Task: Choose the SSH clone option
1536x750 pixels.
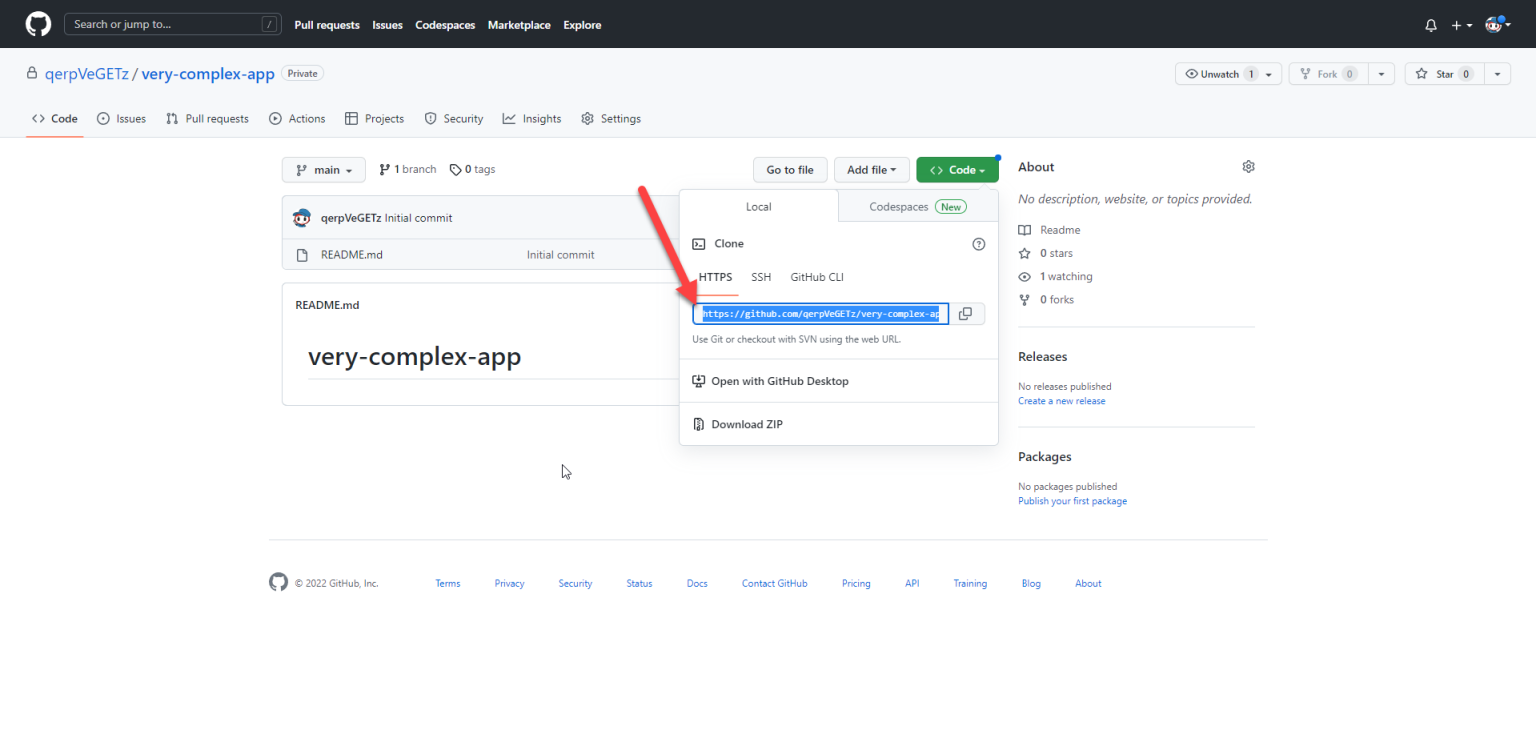Action: 761,277
